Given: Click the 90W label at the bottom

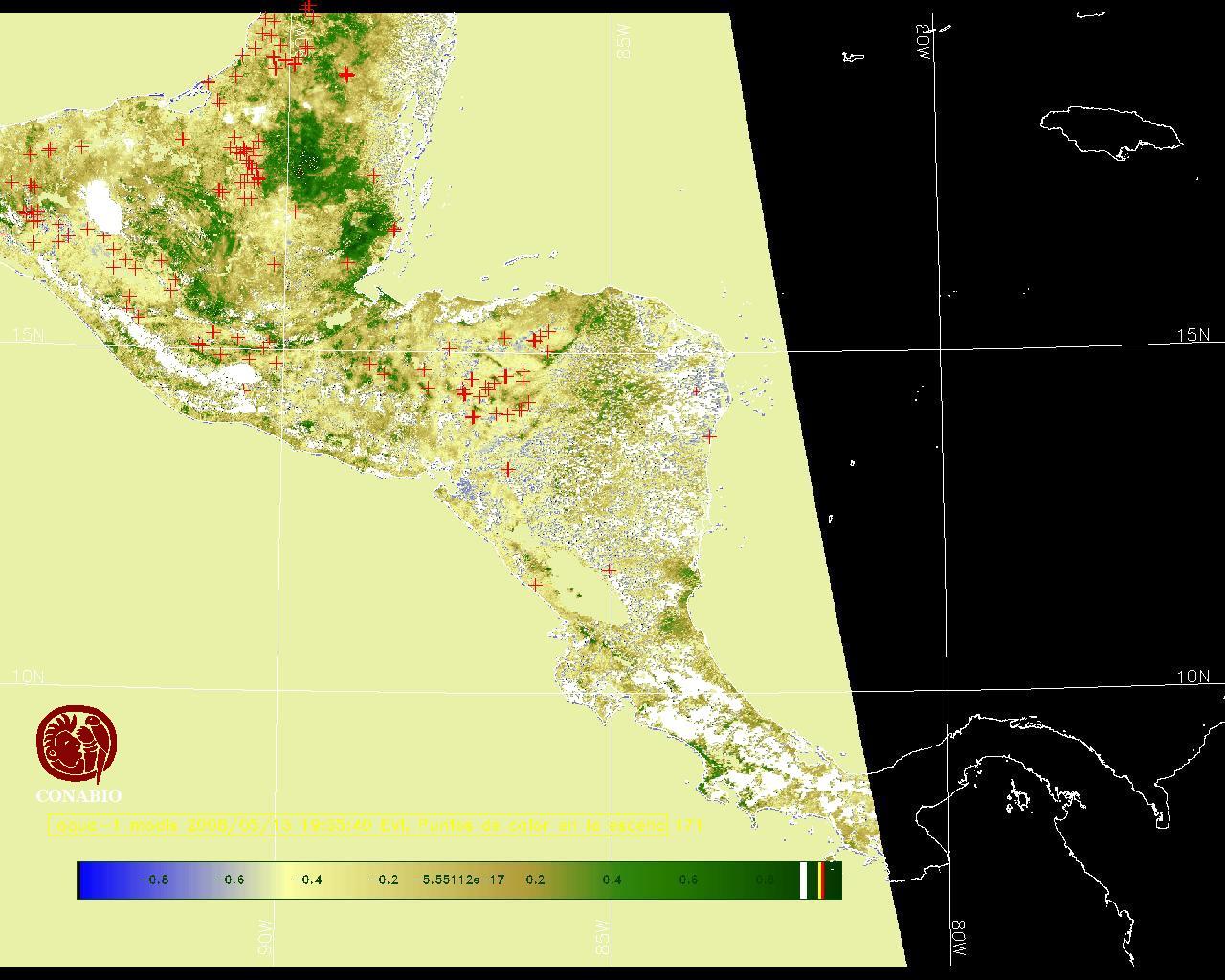Looking at the screenshot, I should (265, 938).
